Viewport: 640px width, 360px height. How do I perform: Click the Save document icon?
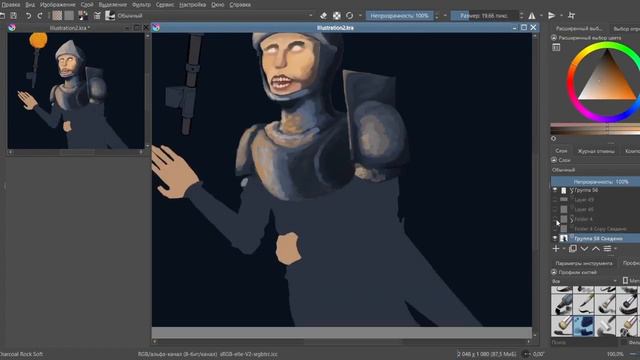click(13, 16)
